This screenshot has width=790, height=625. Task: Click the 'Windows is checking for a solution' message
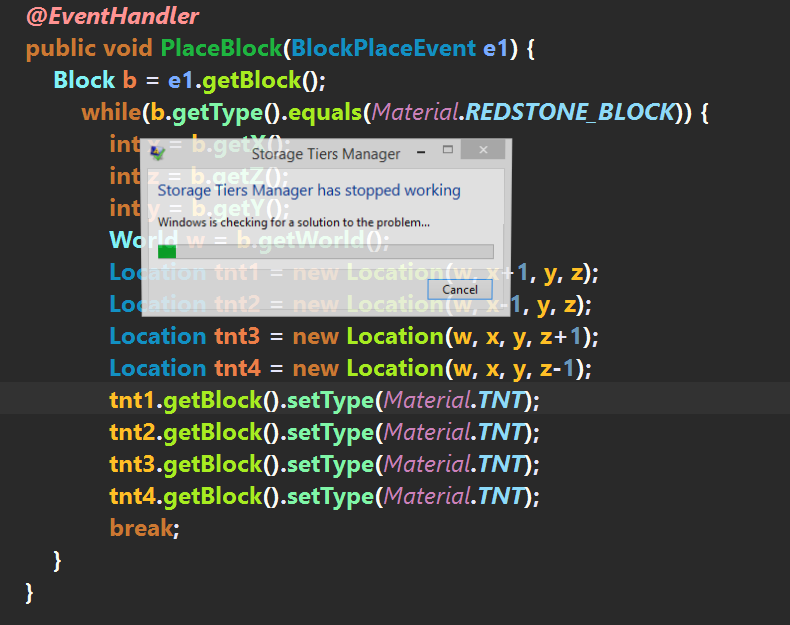pos(294,222)
